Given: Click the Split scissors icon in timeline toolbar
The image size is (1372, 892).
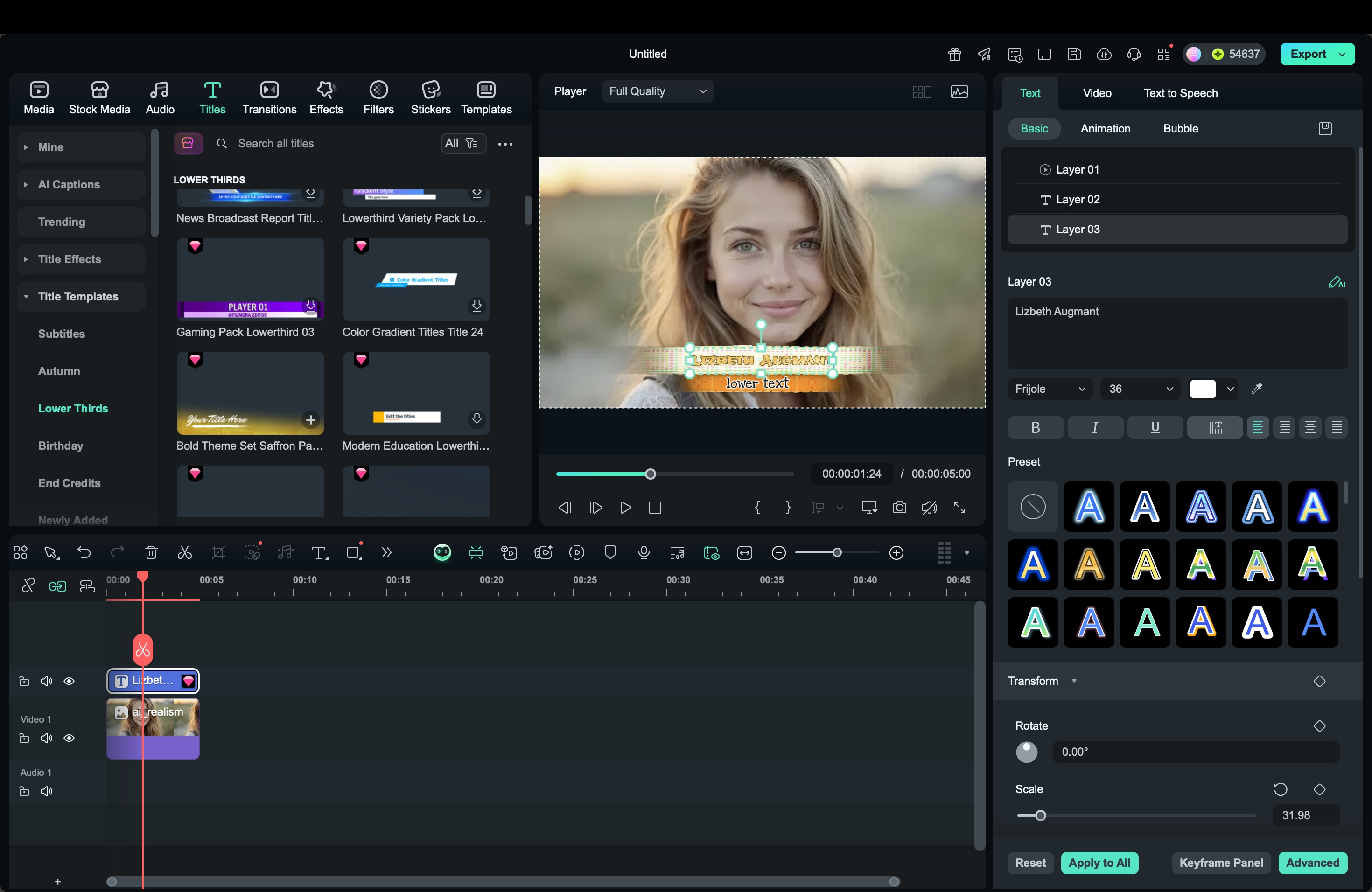Looking at the screenshot, I should point(184,553).
